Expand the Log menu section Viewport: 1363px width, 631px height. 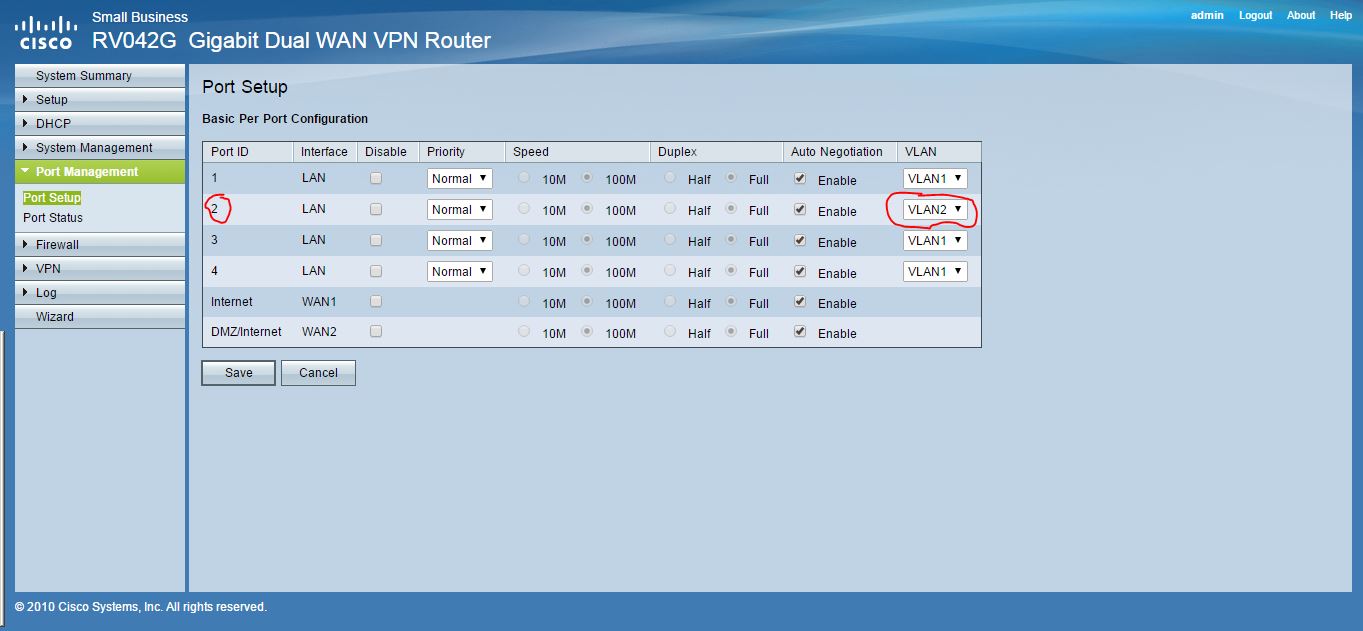pyautogui.click(x=100, y=292)
